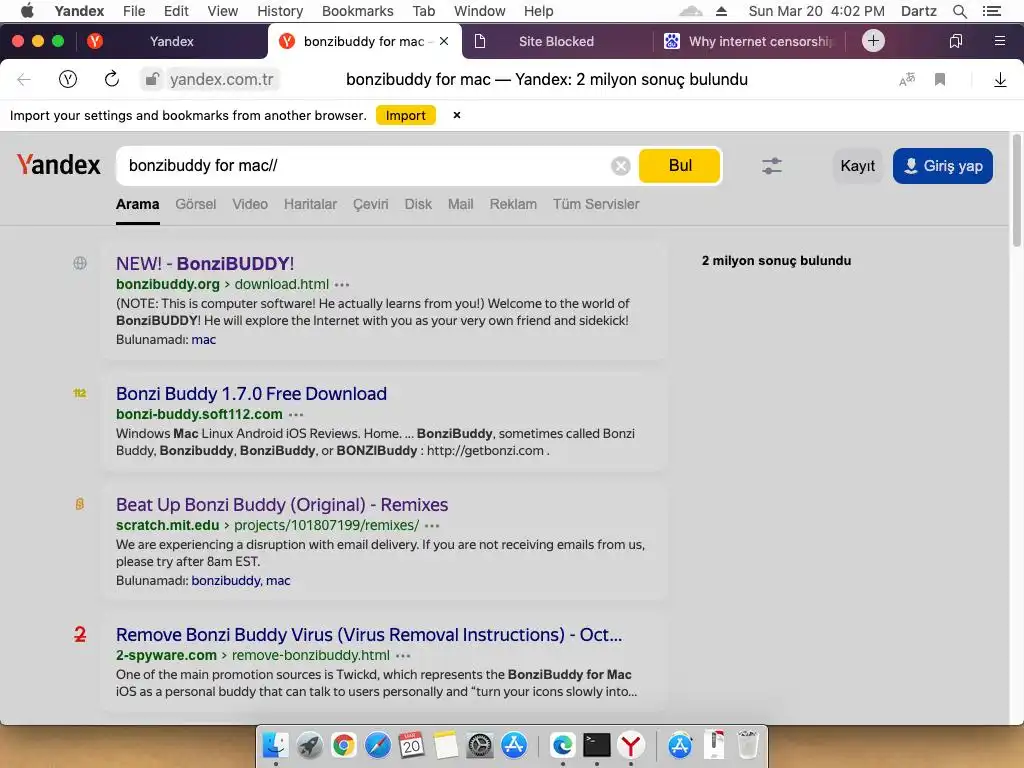
Task: Launch Google Chrome from the Dock
Action: point(344,745)
